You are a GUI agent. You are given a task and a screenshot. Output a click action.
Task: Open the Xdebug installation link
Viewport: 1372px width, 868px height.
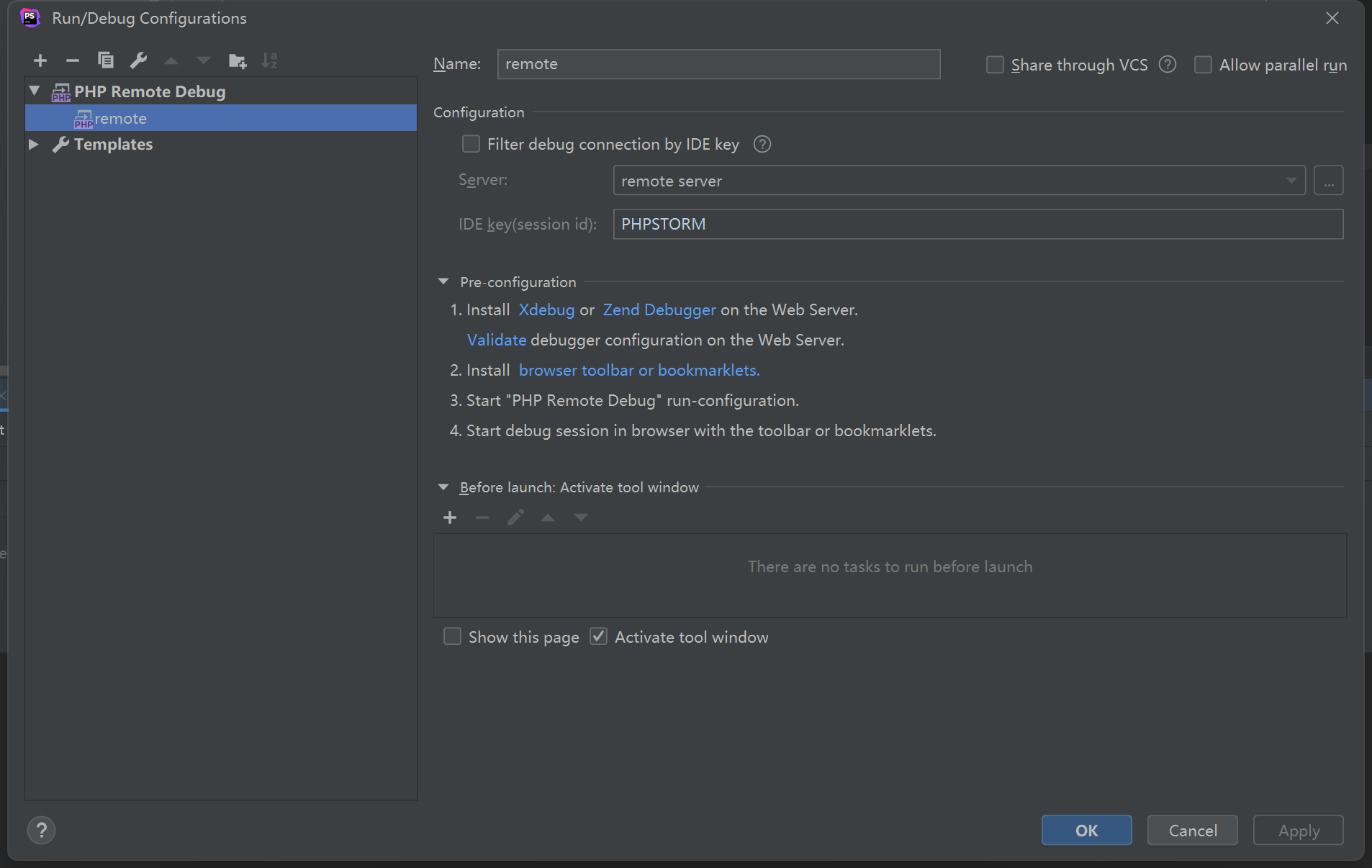pos(546,309)
